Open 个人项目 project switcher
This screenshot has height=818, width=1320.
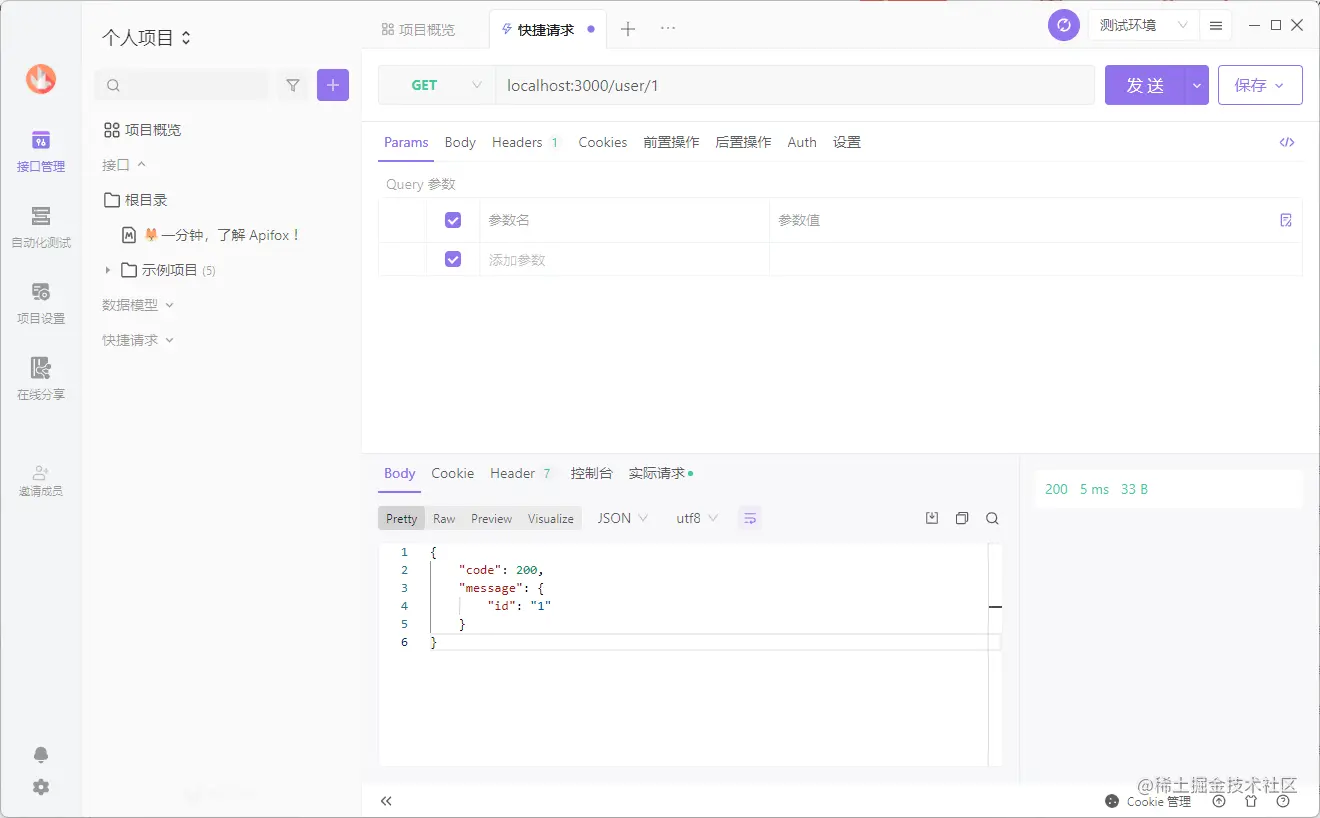click(146, 38)
